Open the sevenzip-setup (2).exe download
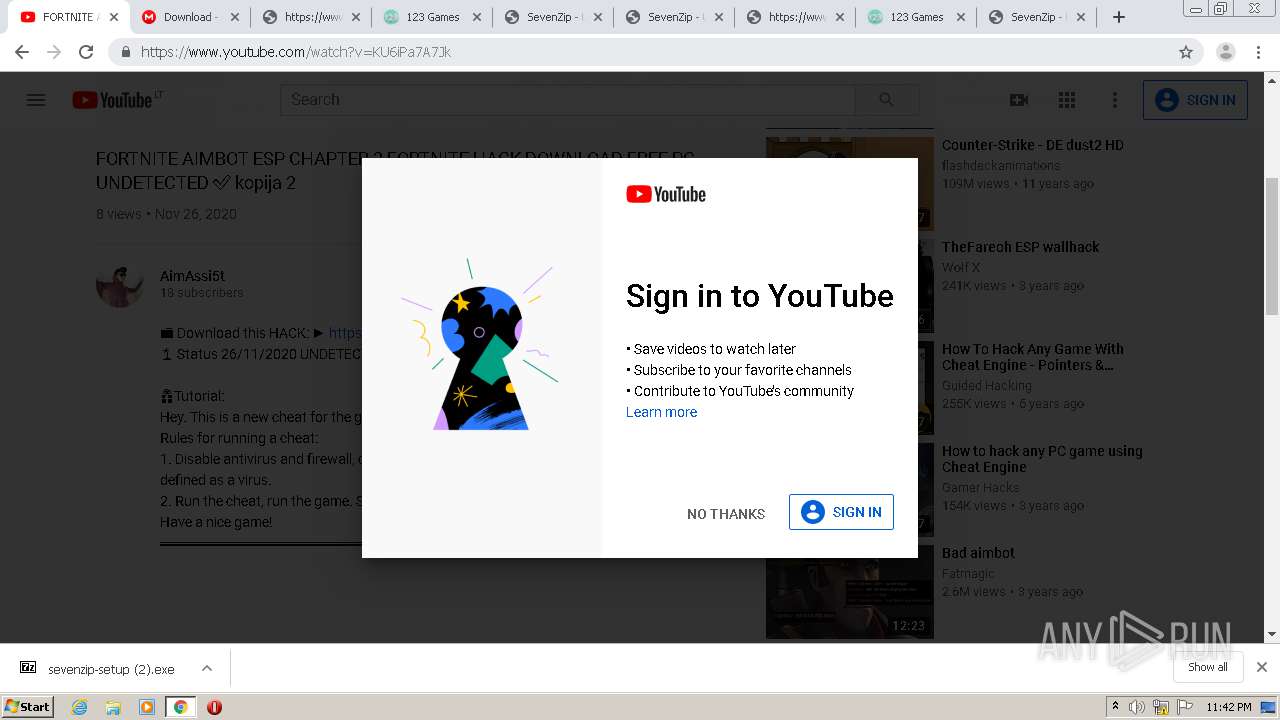This screenshot has width=1280, height=720. coord(111,669)
